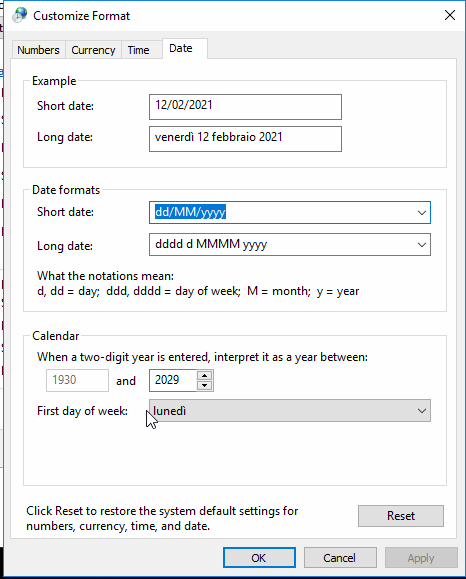Click the Apply button
This screenshot has height=579, width=466.
[x=421, y=558]
